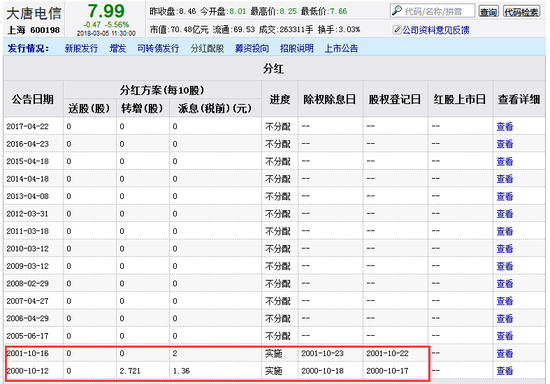Viewport: 550px width, 384px height.
Task: Click 不分配 status in 2017-04-22 row
Action: (277, 127)
